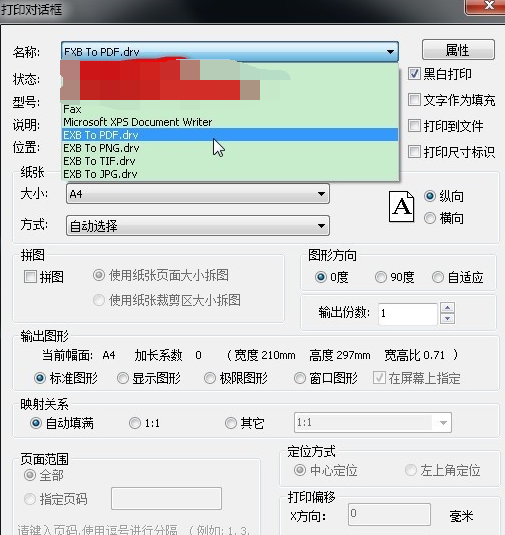505x535 pixels.
Task: Increase output copies with the up spinner arrow
Action: [x=447, y=308]
